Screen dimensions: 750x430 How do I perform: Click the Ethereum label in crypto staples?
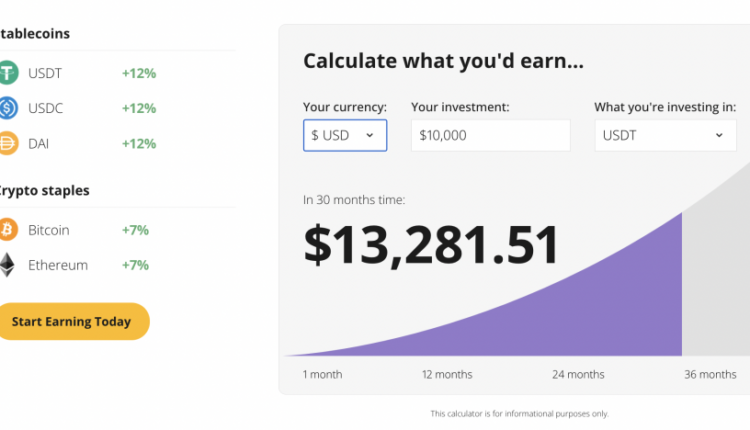(58, 265)
